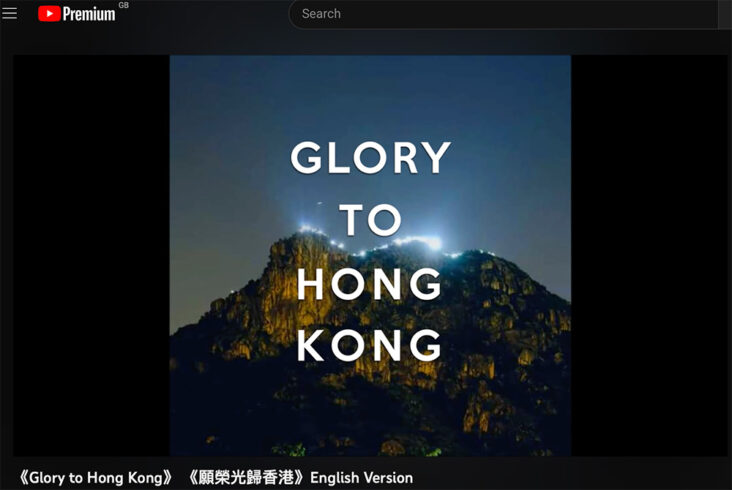Click the video title 《Glory to Hong Kong》
This screenshot has width=732, height=490.
click(x=96, y=478)
